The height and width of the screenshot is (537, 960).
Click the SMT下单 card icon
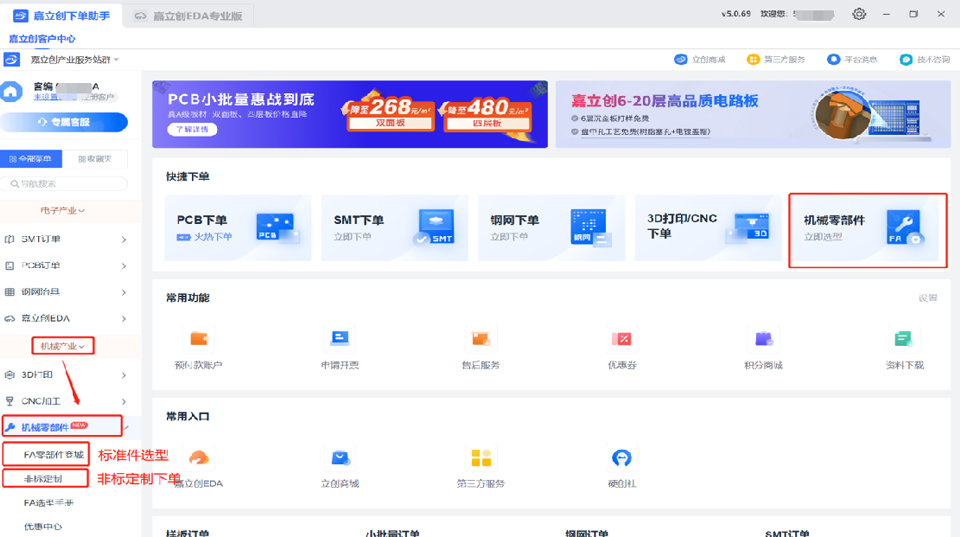(x=435, y=227)
